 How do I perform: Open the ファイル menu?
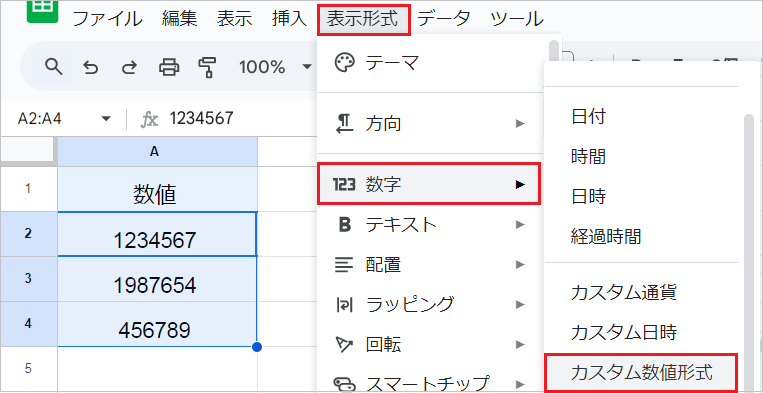coord(108,19)
